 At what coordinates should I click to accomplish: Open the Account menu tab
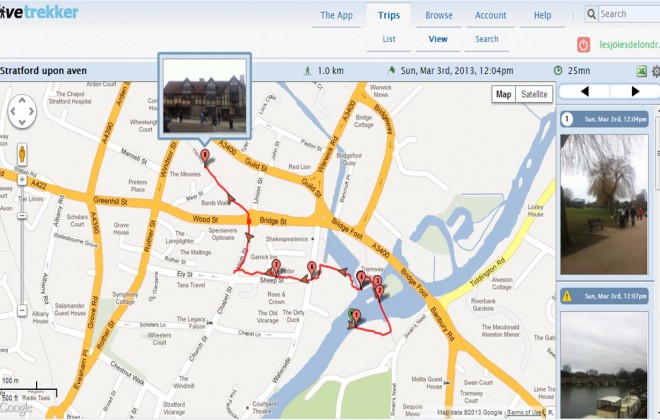[490, 15]
